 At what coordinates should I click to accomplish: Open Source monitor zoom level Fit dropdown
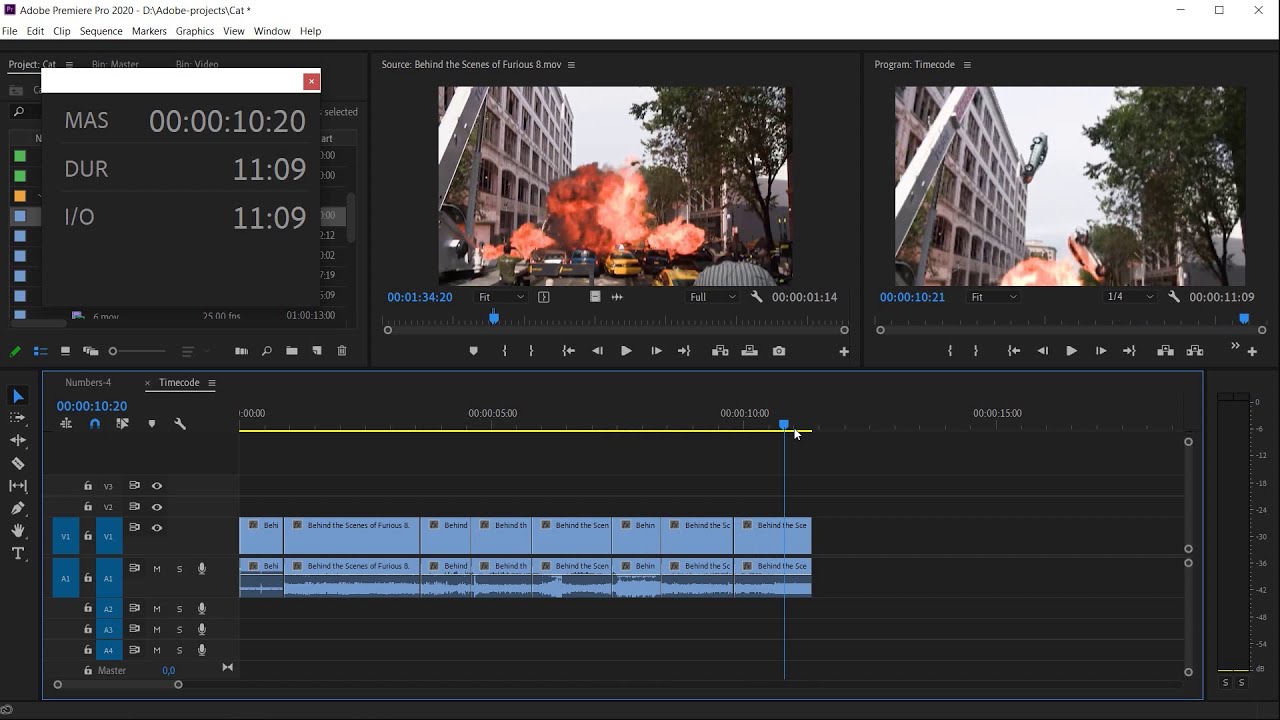pyautogui.click(x=501, y=297)
